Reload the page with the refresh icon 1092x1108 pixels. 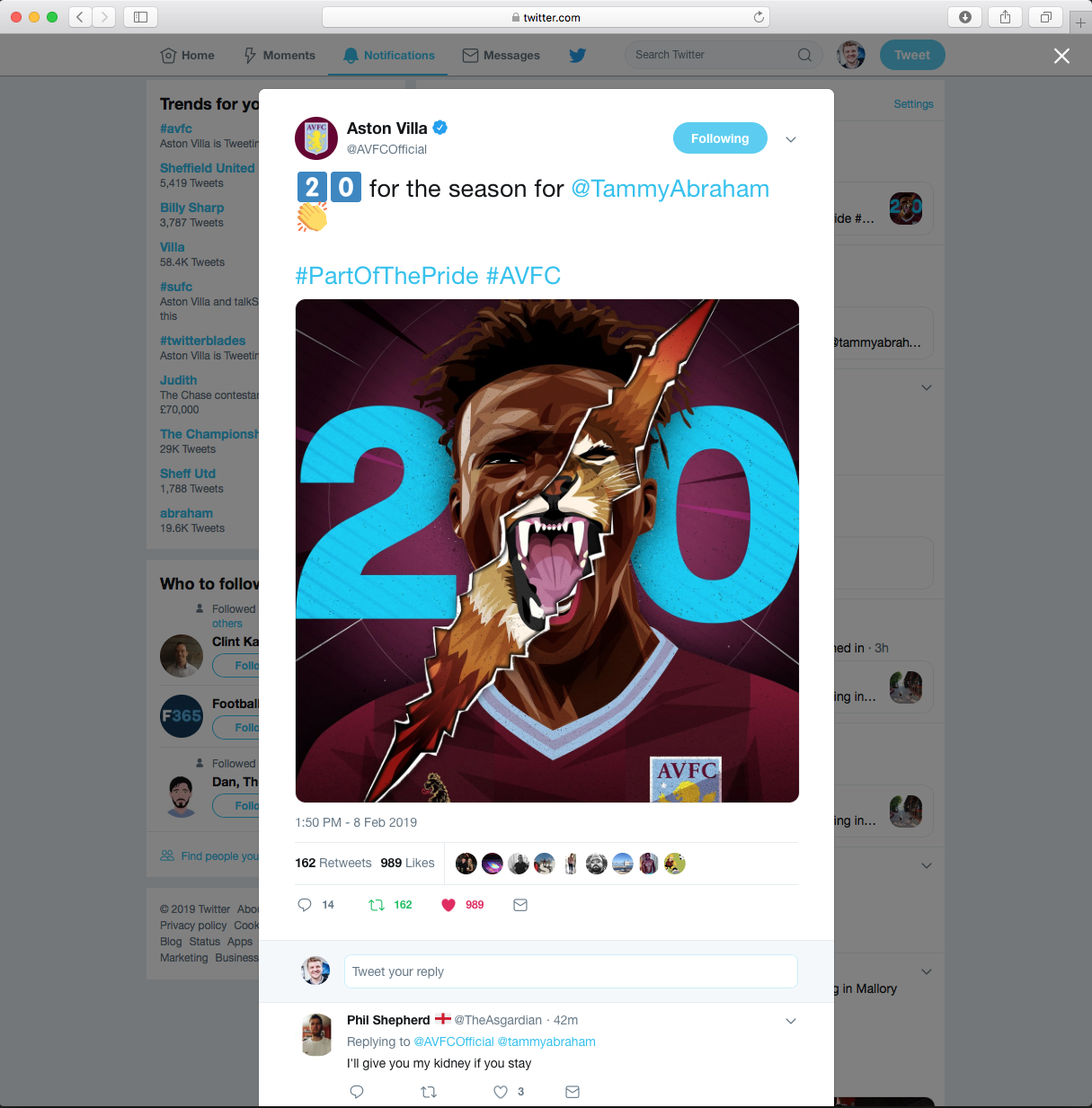(759, 17)
